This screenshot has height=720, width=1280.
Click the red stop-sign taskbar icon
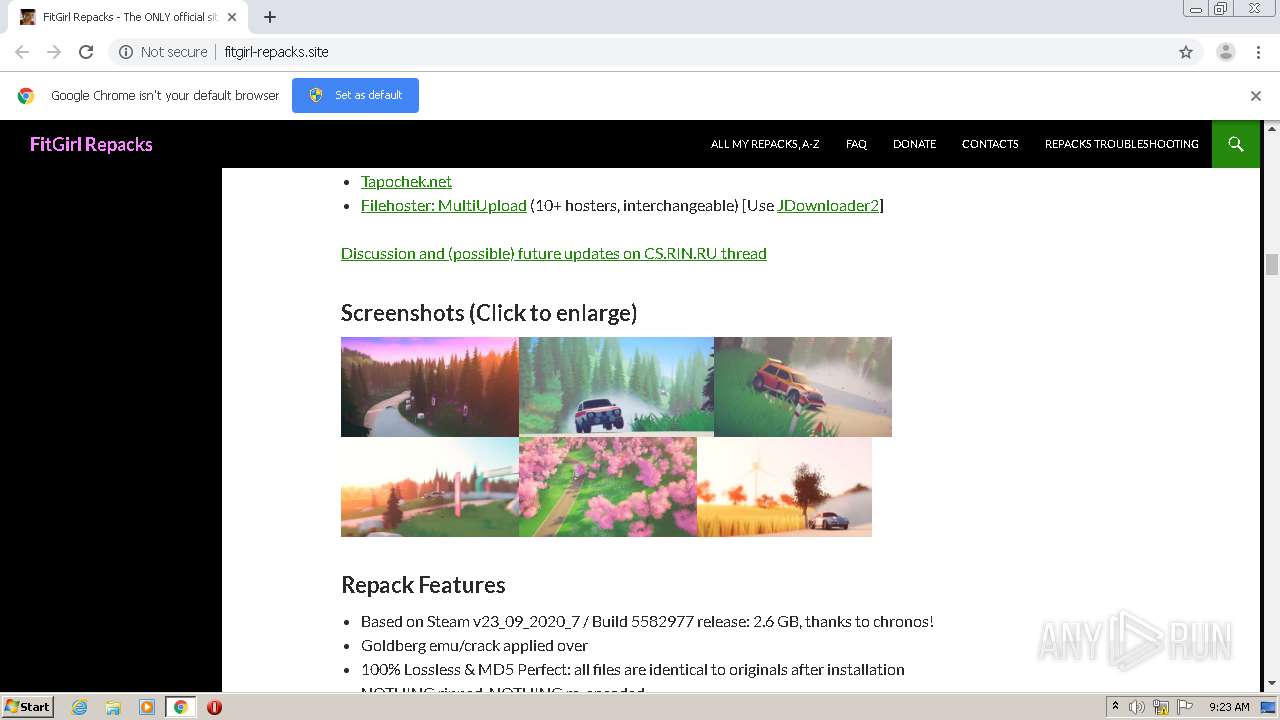(x=214, y=707)
